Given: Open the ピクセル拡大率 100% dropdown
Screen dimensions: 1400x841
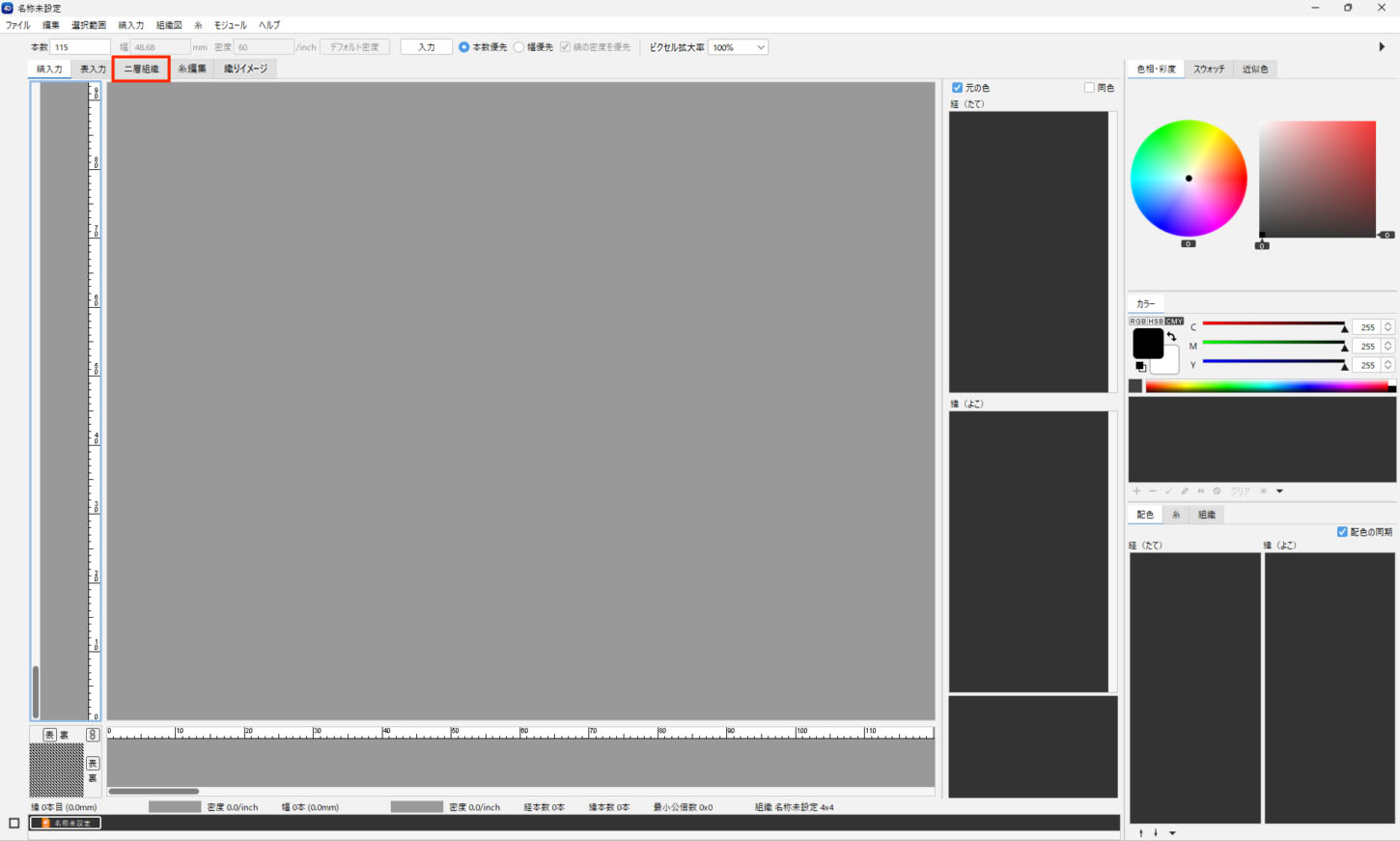Looking at the screenshot, I should (738, 47).
